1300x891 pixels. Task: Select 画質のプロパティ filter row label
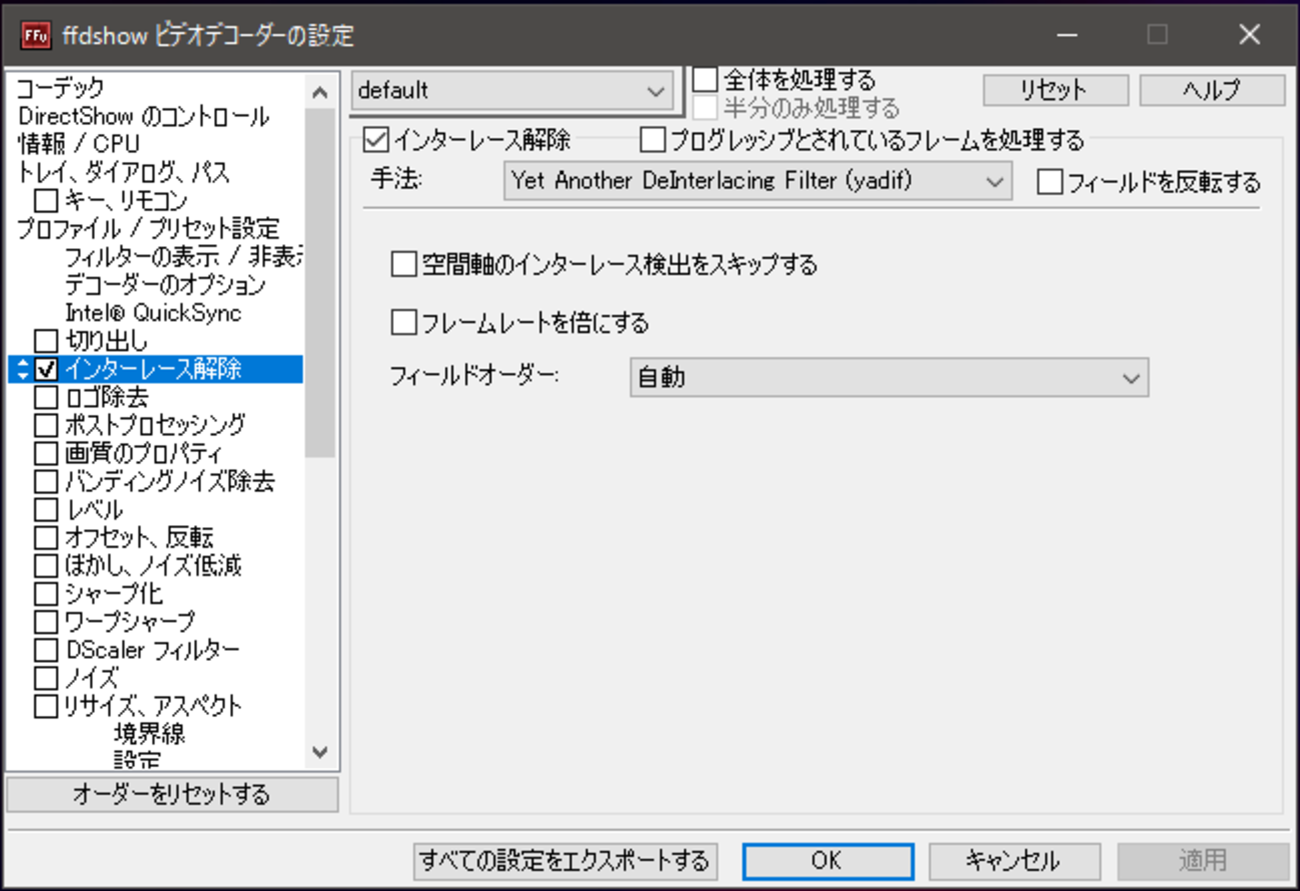pyautogui.click(x=144, y=453)
